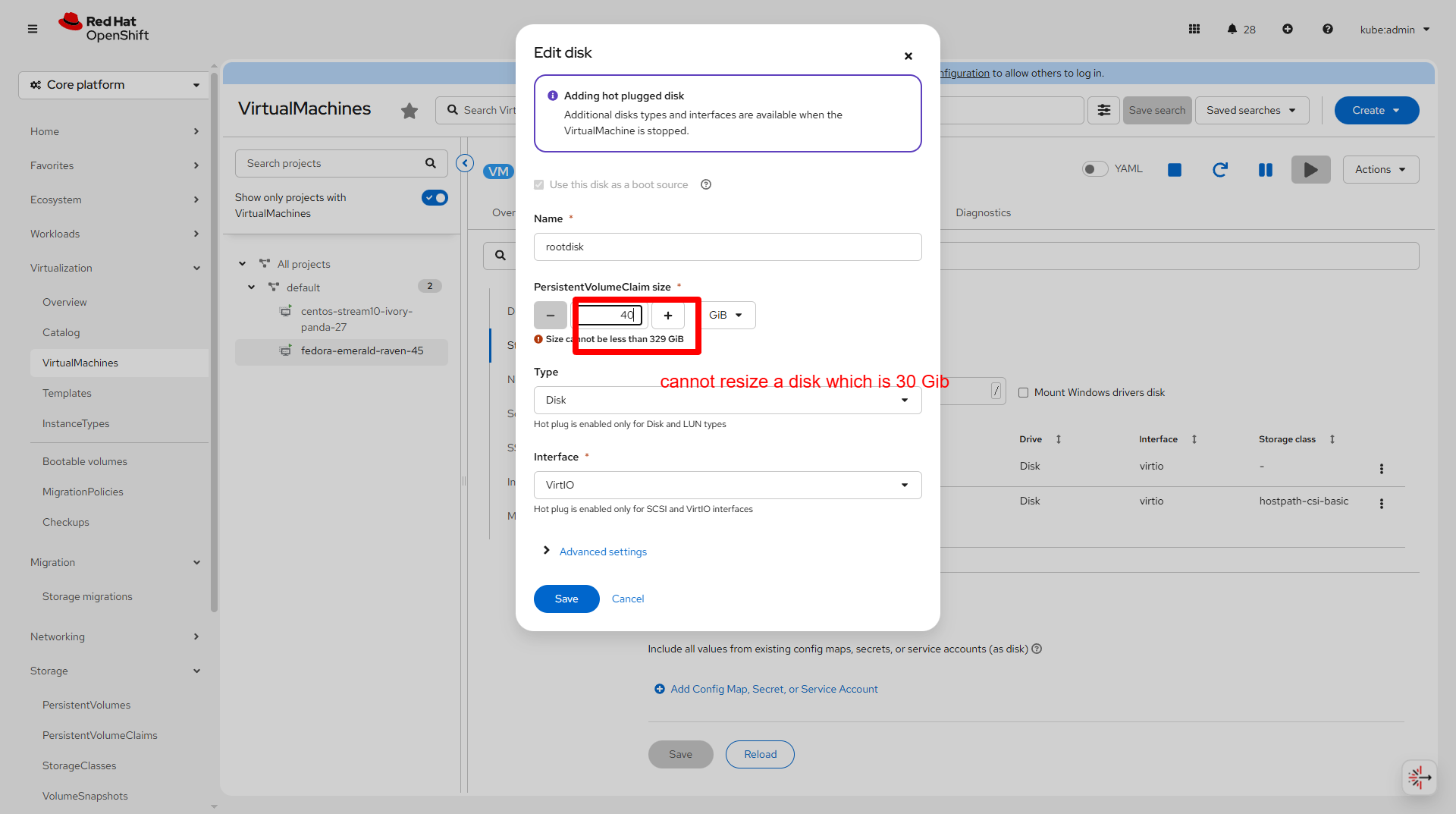
Task: Click the PersistentVolumeClaim size number field
Action: click(x=610, y=316)
